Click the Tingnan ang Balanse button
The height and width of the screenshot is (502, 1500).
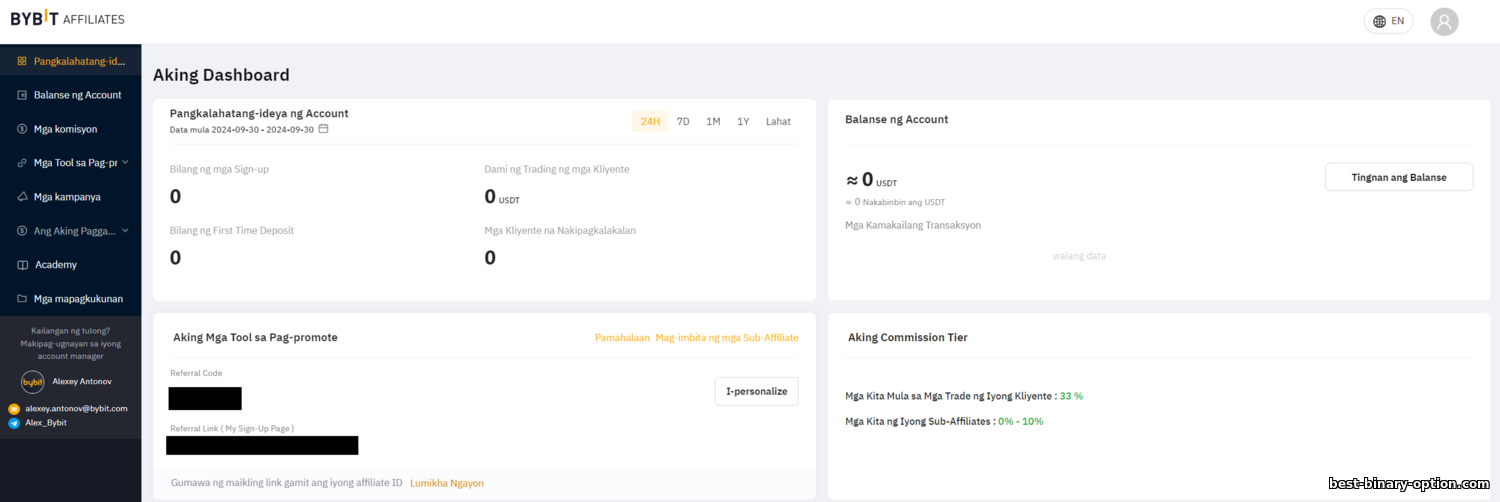(x=1398, y=177)
